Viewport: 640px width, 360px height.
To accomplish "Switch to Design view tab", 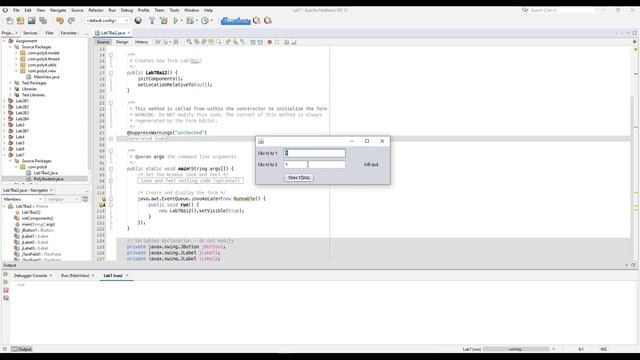I will [x=122, y=42].
